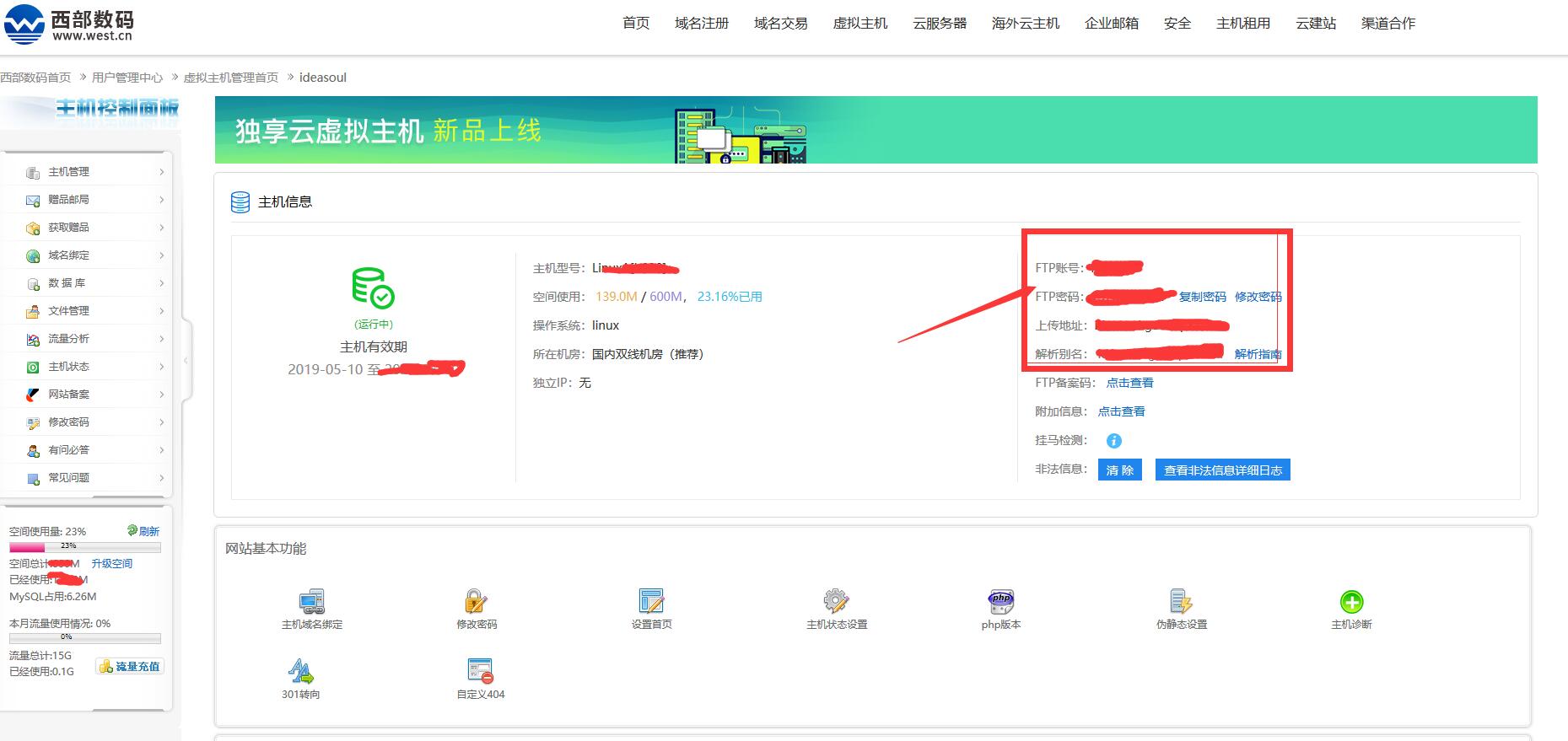Click the 主机管理 sidebar icon
This screenshot has height=741, width=1568.
coord(33,172)
